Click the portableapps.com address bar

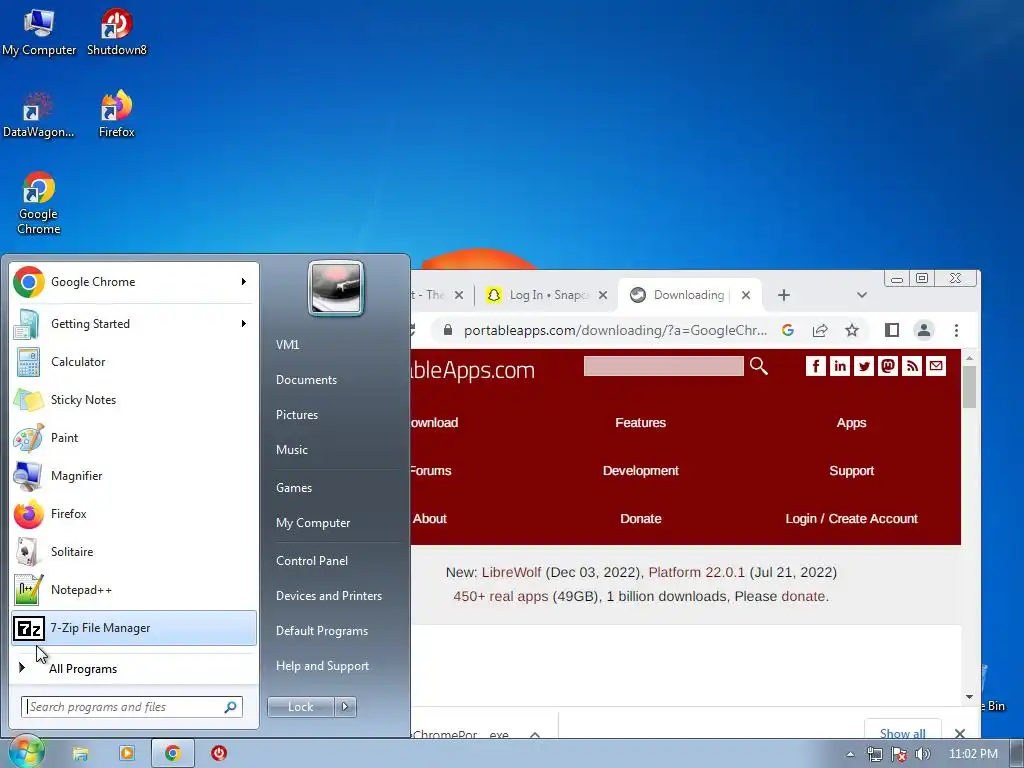click(x=614, y=330)
